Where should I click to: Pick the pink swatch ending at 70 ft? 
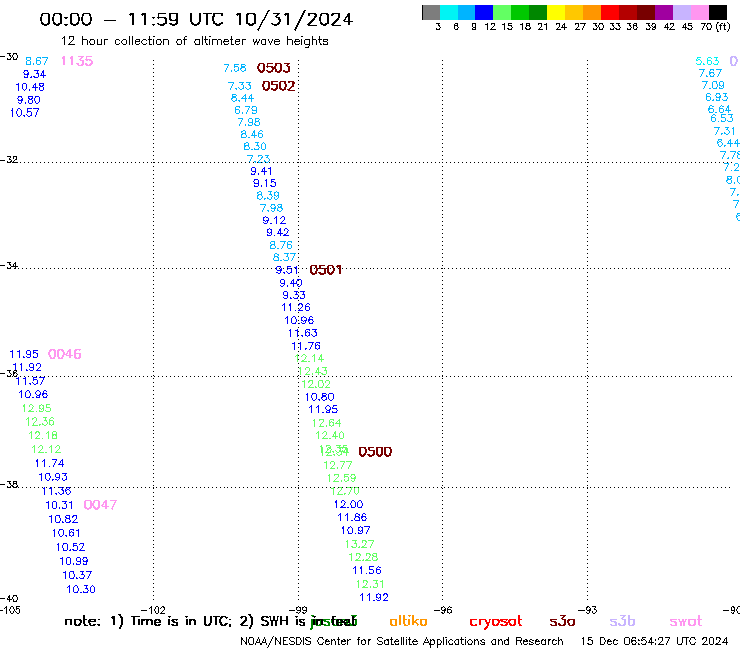click(x=700, y=12)
